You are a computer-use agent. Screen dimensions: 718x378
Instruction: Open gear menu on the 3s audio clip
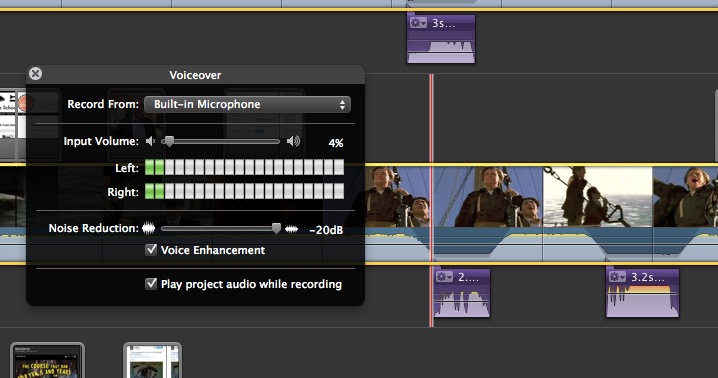(x=418, y=22)
